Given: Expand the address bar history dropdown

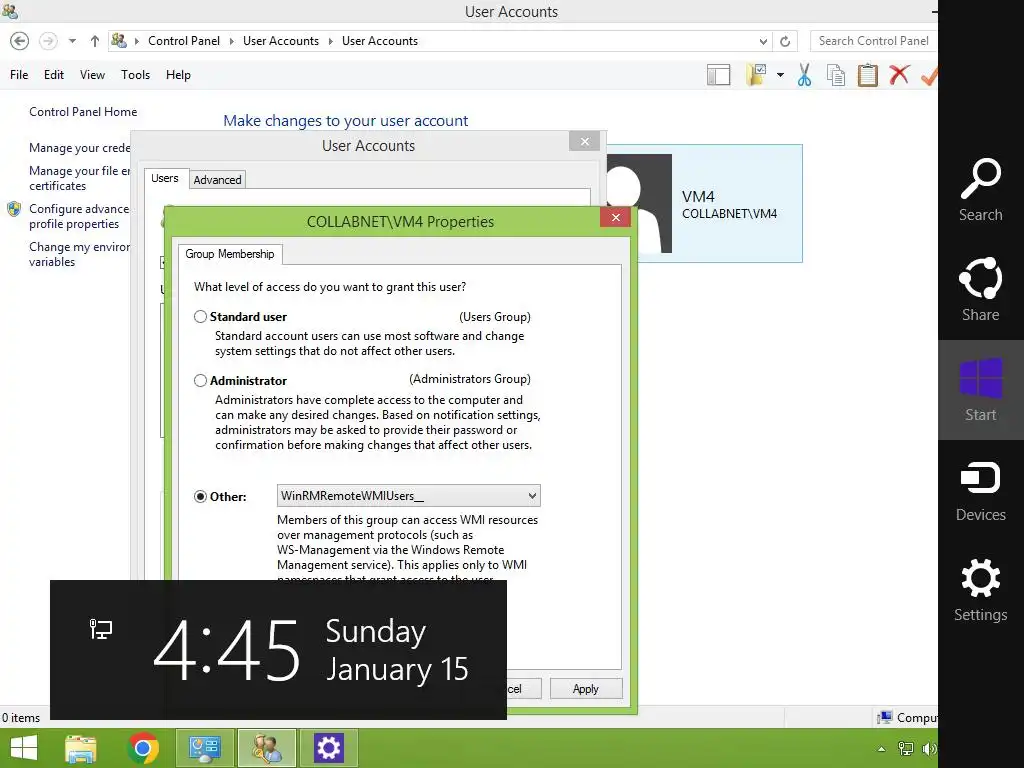Looking at the screenshot, I should [763, 41].
